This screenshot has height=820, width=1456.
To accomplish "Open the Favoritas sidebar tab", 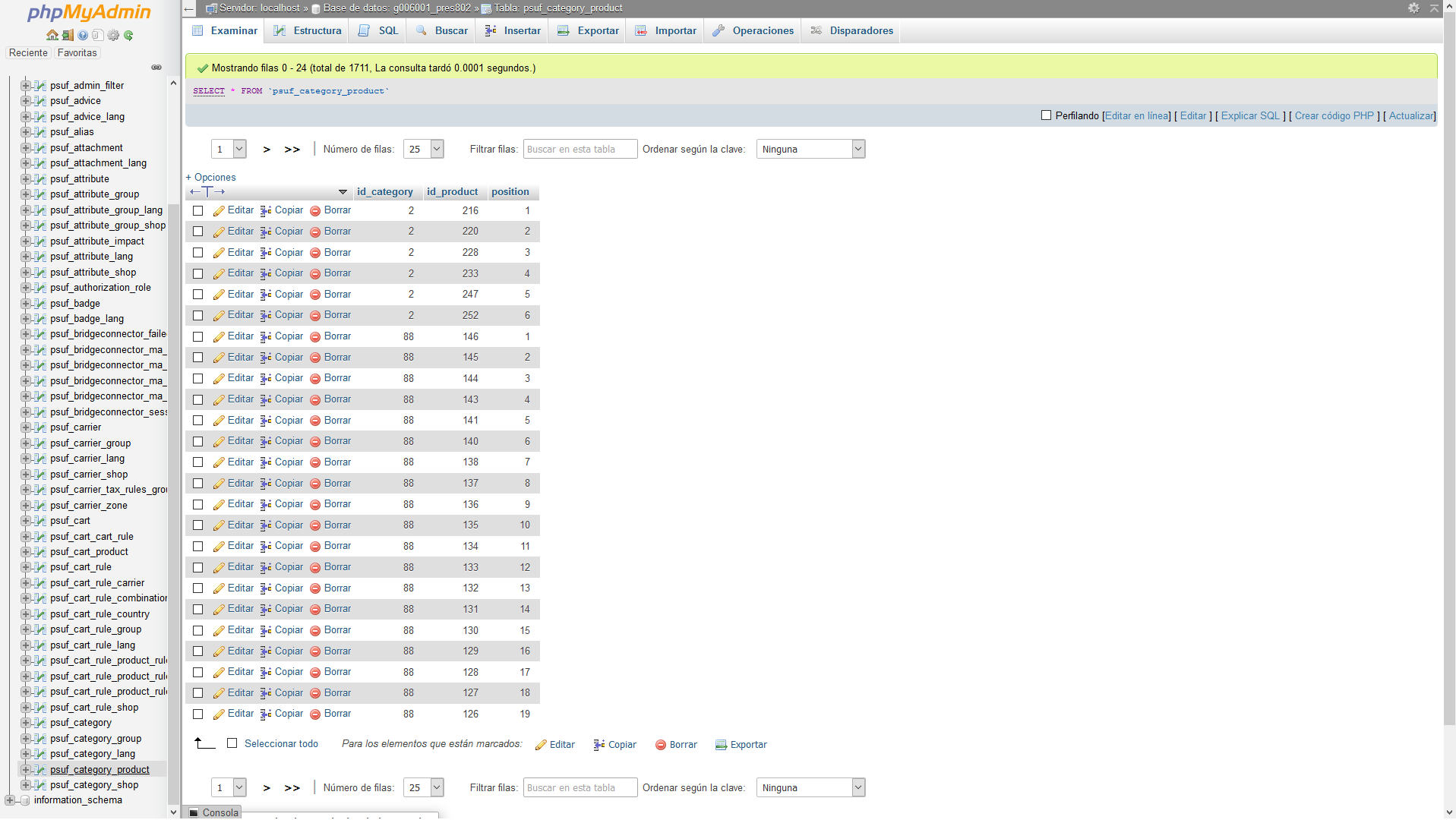I will 77,53.
